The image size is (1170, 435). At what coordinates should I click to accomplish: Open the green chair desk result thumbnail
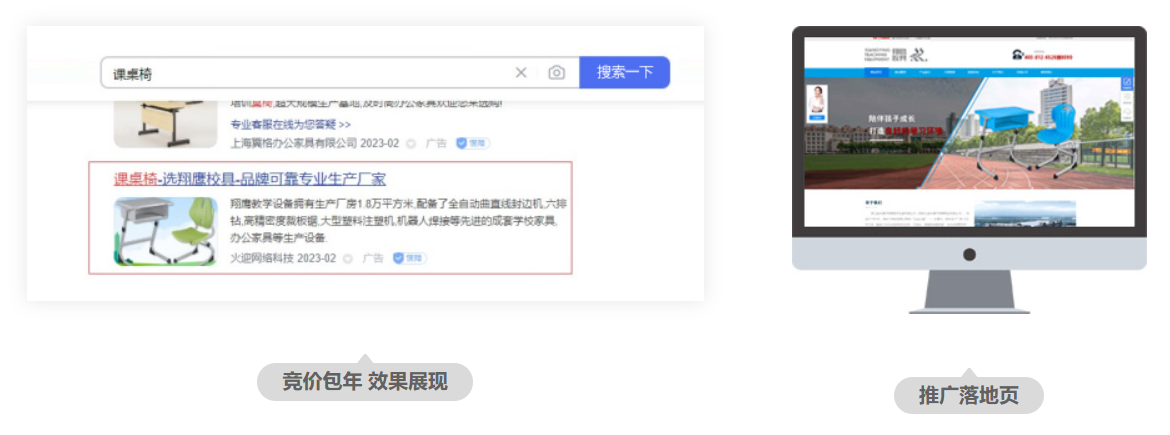pos(164,231)
